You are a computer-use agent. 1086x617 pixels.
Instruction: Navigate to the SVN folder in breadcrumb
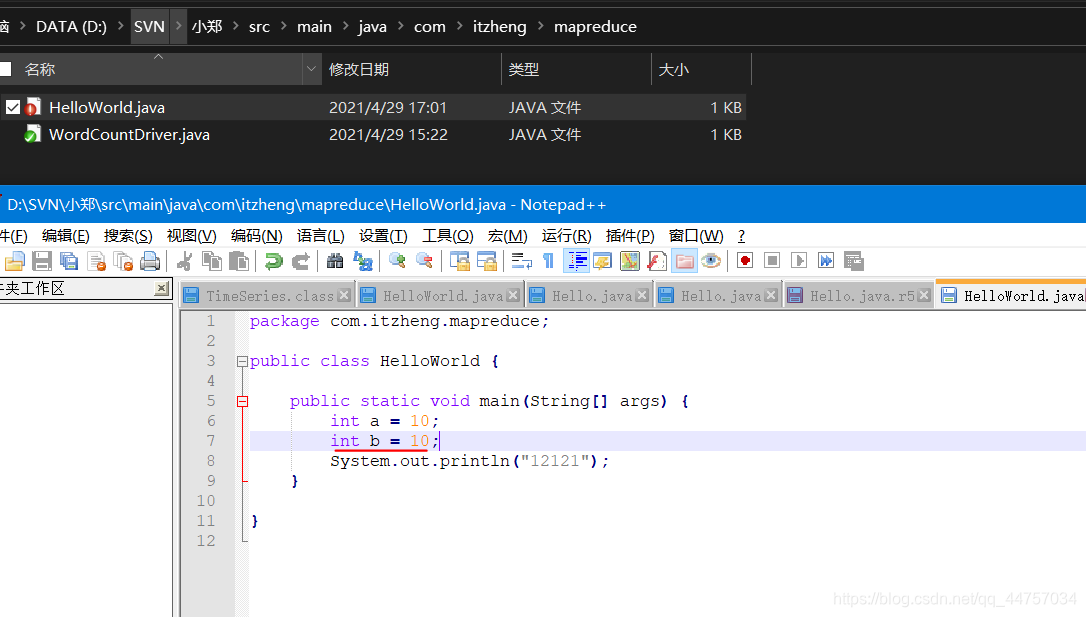149,27
